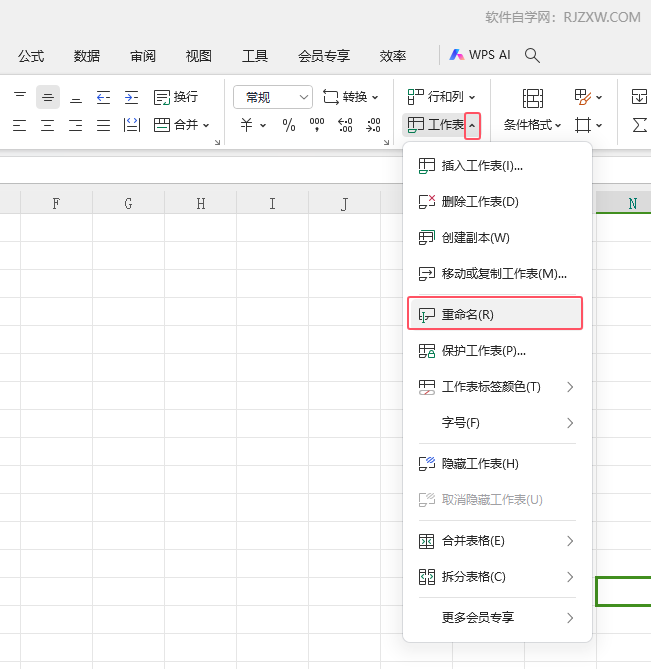651x669 pixels.
Task: Open the 常规 number format combo box
Action: coord(273,97)
